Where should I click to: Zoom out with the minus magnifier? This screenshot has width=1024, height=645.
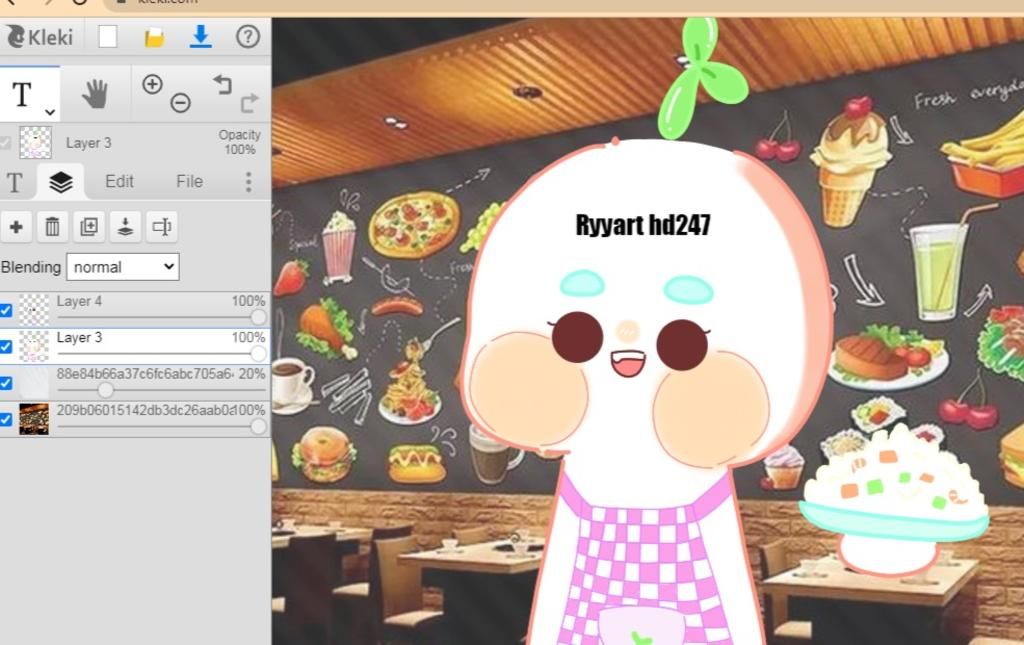(181, 102)
